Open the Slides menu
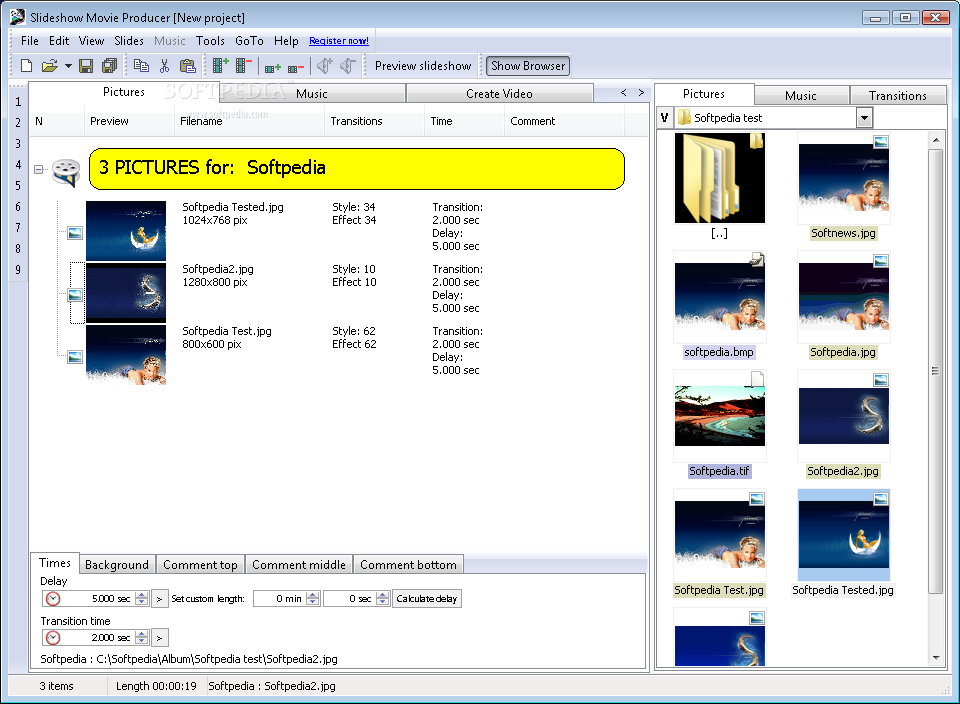The height and width of the screenshot is (704, 960). (x=129, y=40)
